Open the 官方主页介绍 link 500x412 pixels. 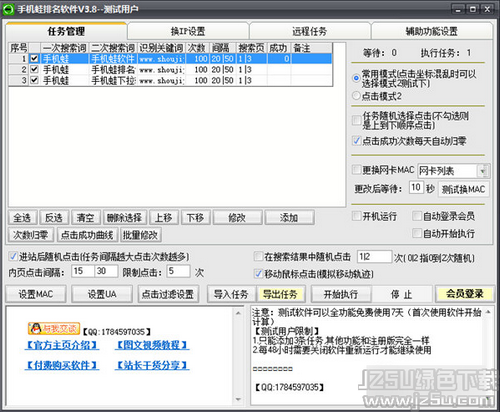click(x=62, y=345)
